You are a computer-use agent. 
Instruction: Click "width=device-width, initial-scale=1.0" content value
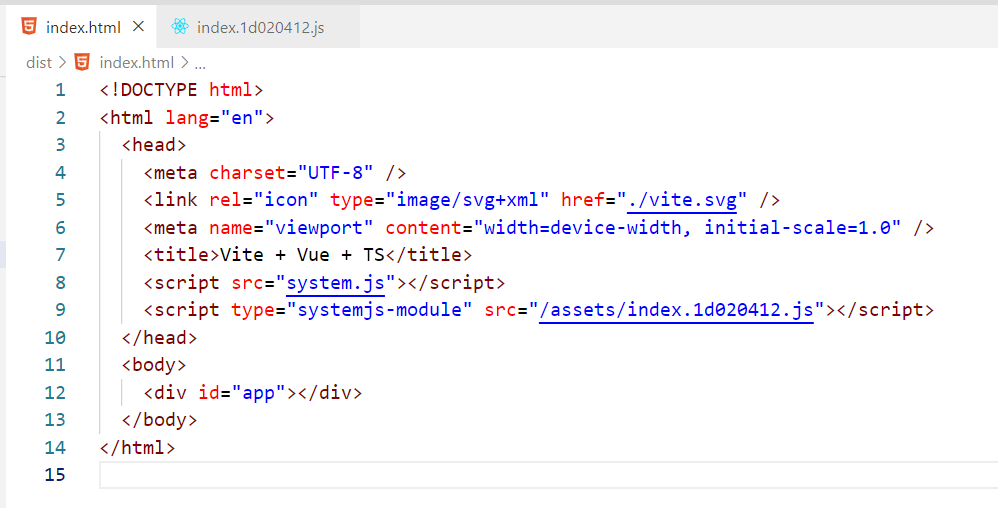(x=687, y=227)
